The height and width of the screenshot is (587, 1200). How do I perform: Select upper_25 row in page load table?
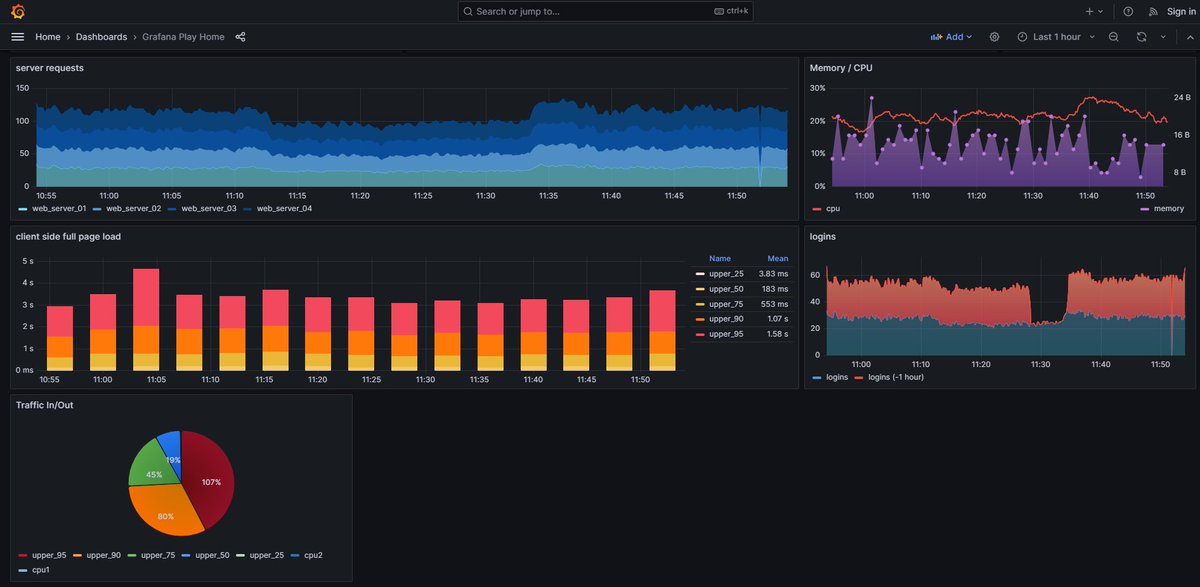pyautogui.click(x=742, y=273)
